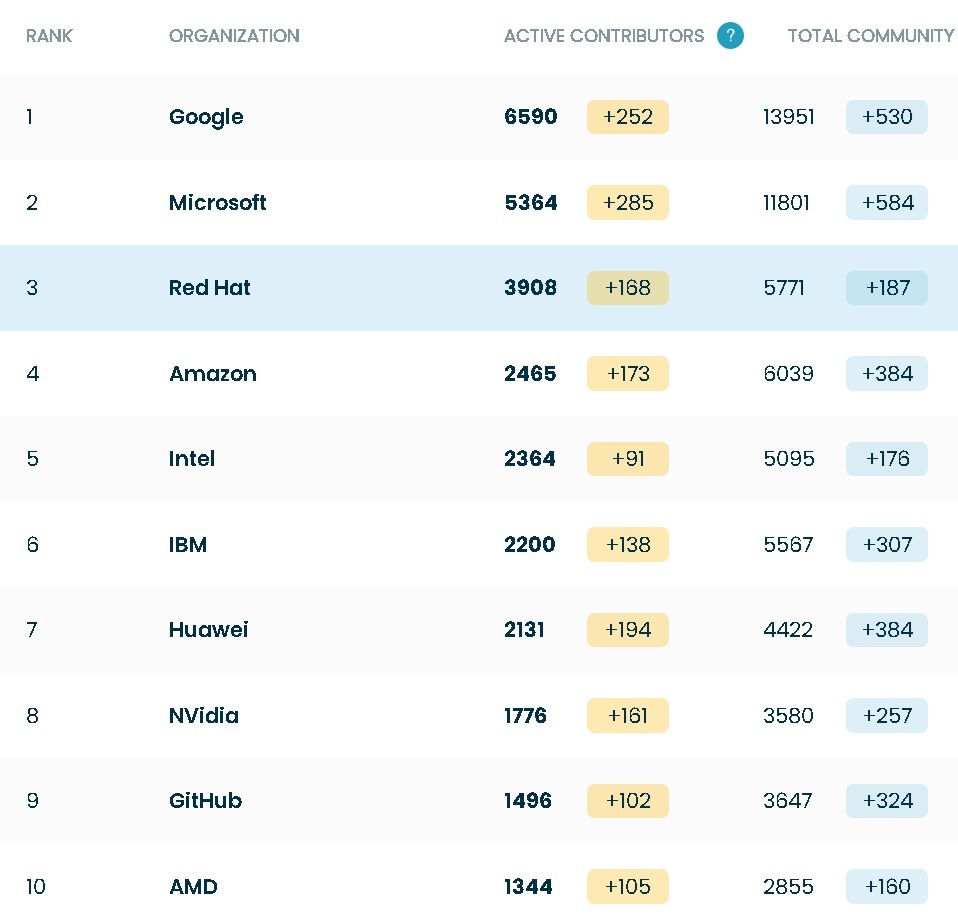Click the Active Contributors column header
The image size is (958, 921).
pos(604,36)
